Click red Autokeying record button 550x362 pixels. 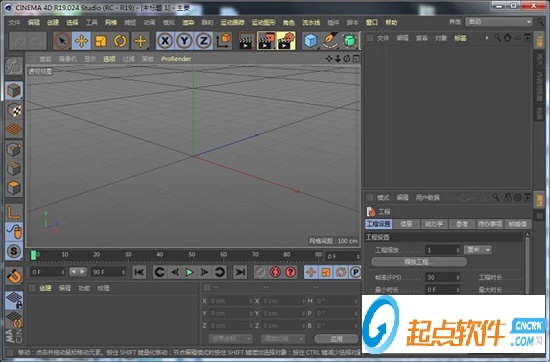(275, 272)
